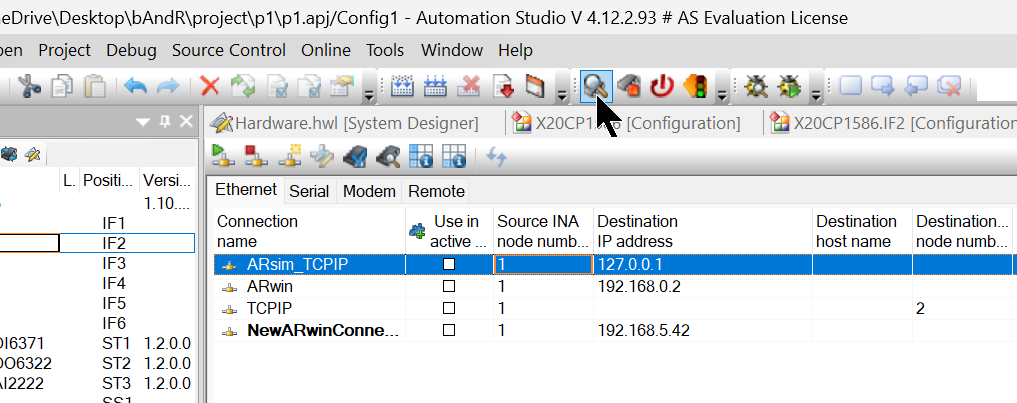
Task: Open left panel dropdown triangle menu
Action: click(143, 122)
